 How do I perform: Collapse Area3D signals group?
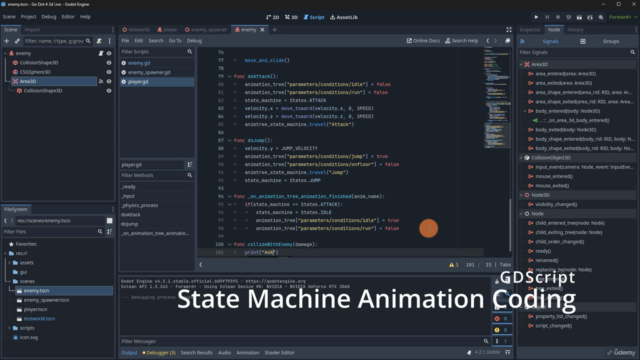[x=521, y=64]
